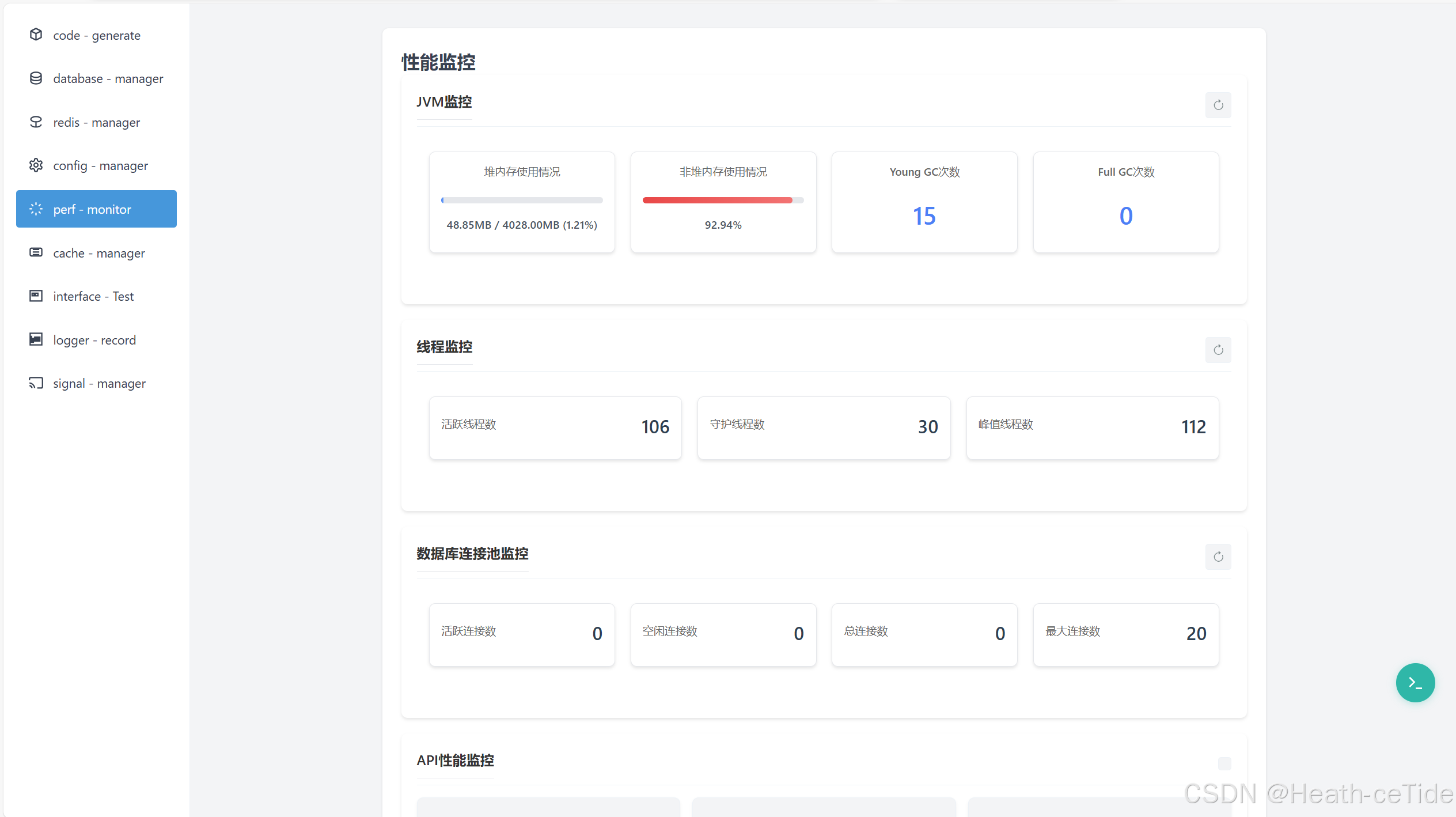
Task: Click the Young GC次数 count card
Action: tap(924, 202)
